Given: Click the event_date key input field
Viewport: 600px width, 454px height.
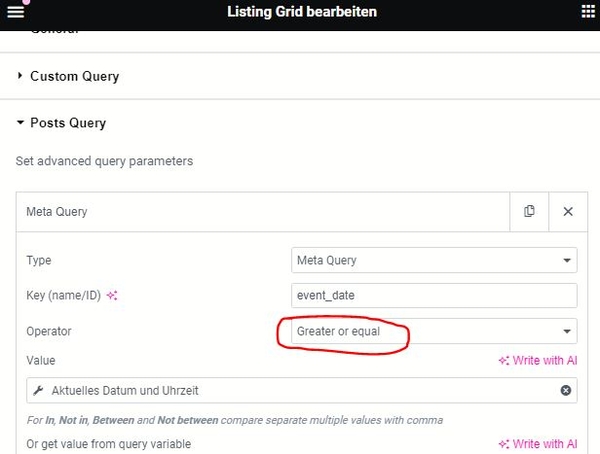Looking at the screenshot, I should 434,296.
